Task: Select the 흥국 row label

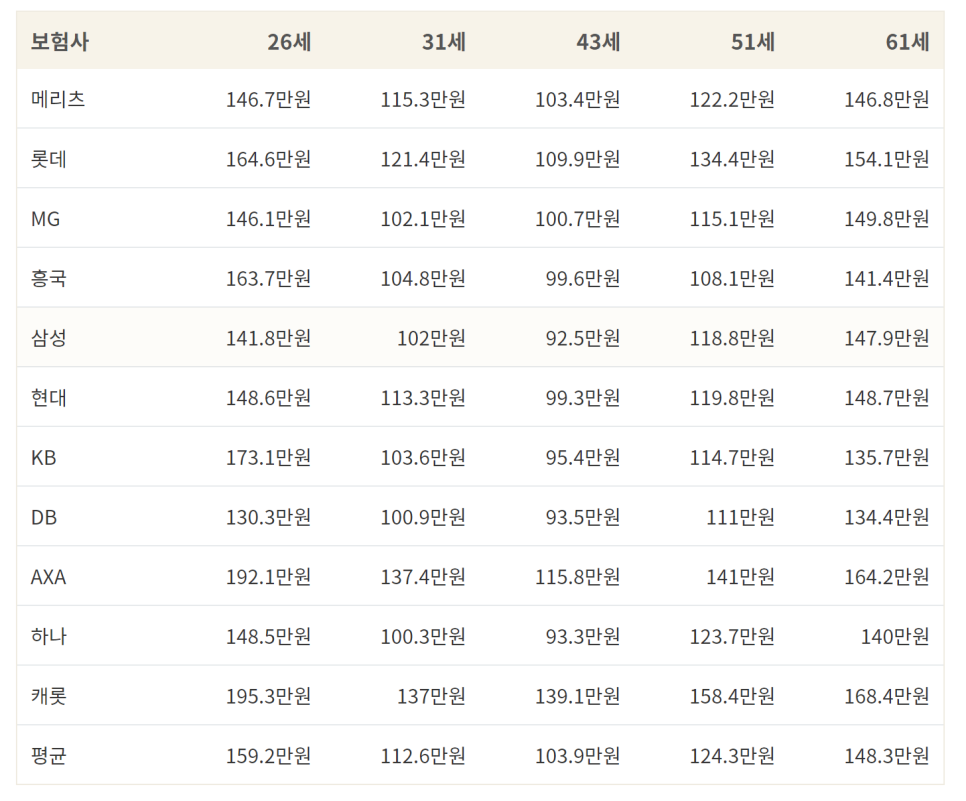Action: coord(49,279)
